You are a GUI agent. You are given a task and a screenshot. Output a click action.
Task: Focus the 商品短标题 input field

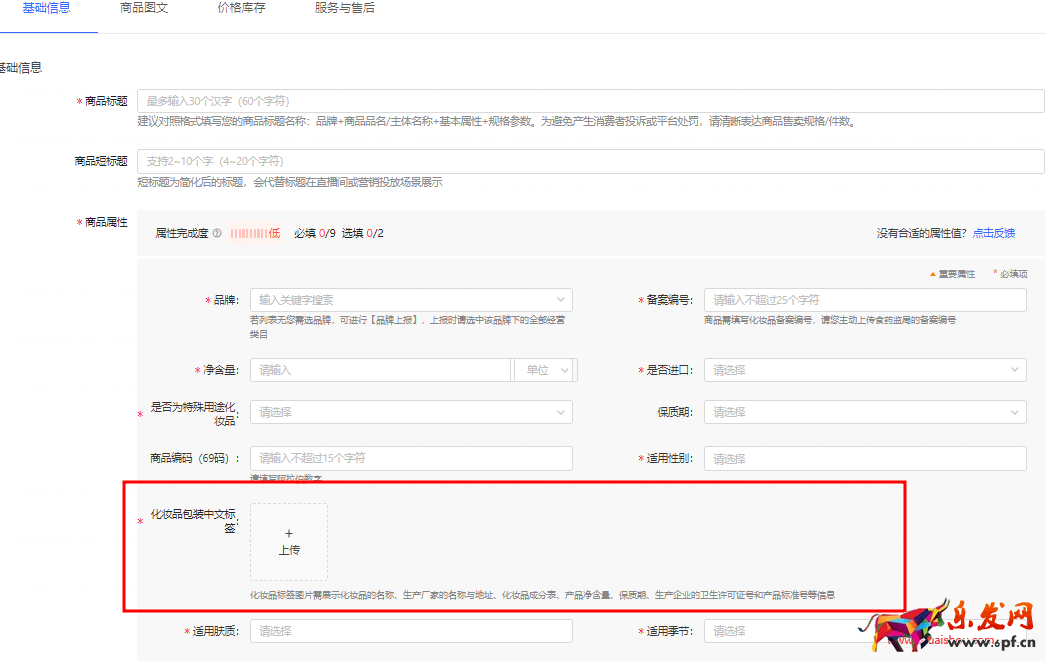click(590, 161)
